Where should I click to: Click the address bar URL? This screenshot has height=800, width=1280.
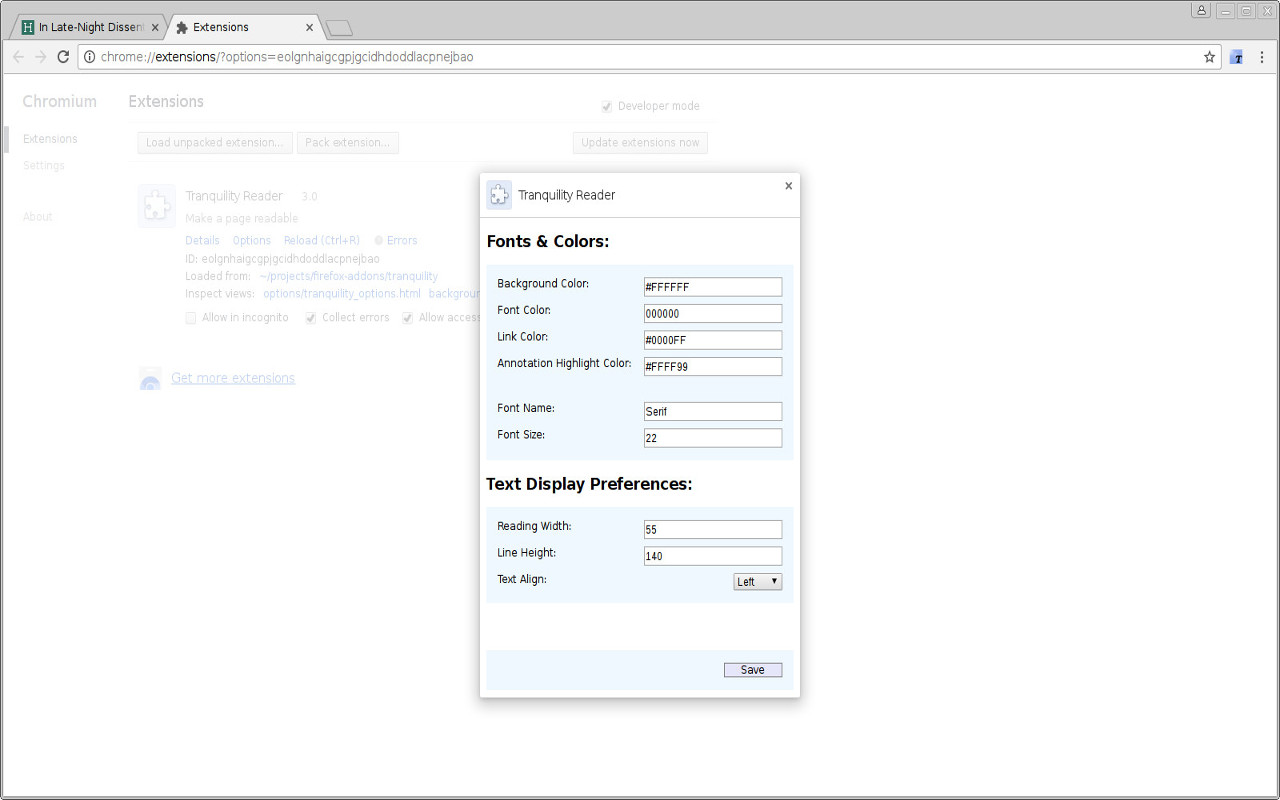tap(287, 57)
